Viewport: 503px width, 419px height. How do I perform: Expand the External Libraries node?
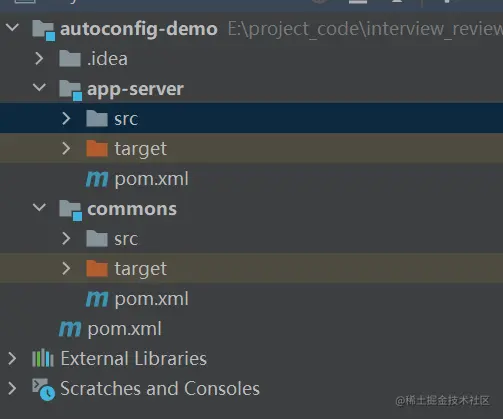click(12, 358)
